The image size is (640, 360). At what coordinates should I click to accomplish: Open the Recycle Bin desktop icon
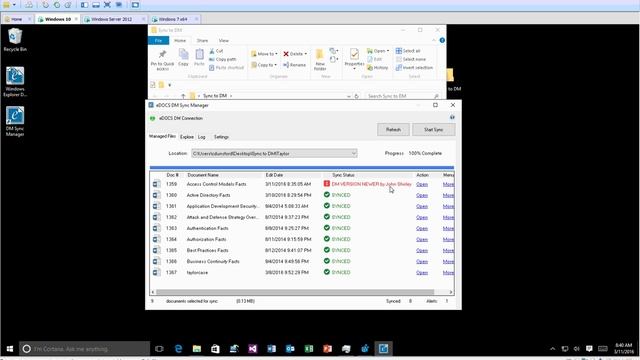tap(15, 40)
